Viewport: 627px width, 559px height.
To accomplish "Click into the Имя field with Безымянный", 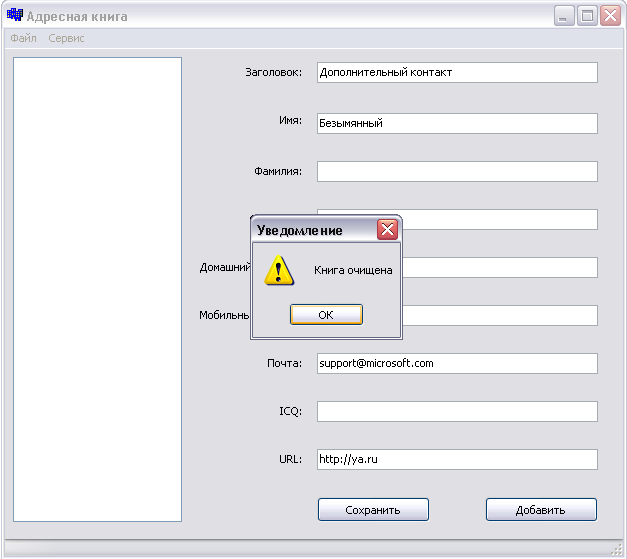I will click(457, 123).
